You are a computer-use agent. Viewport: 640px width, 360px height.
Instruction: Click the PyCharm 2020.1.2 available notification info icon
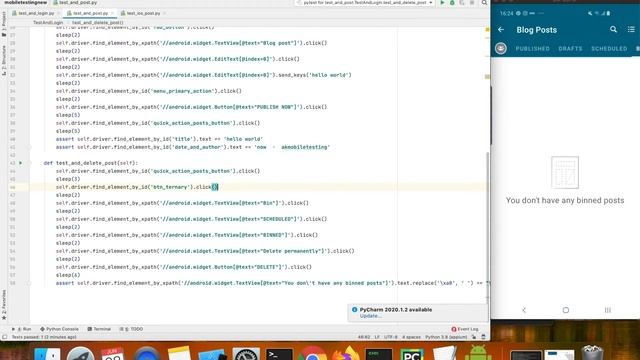[x=354, y=310]
